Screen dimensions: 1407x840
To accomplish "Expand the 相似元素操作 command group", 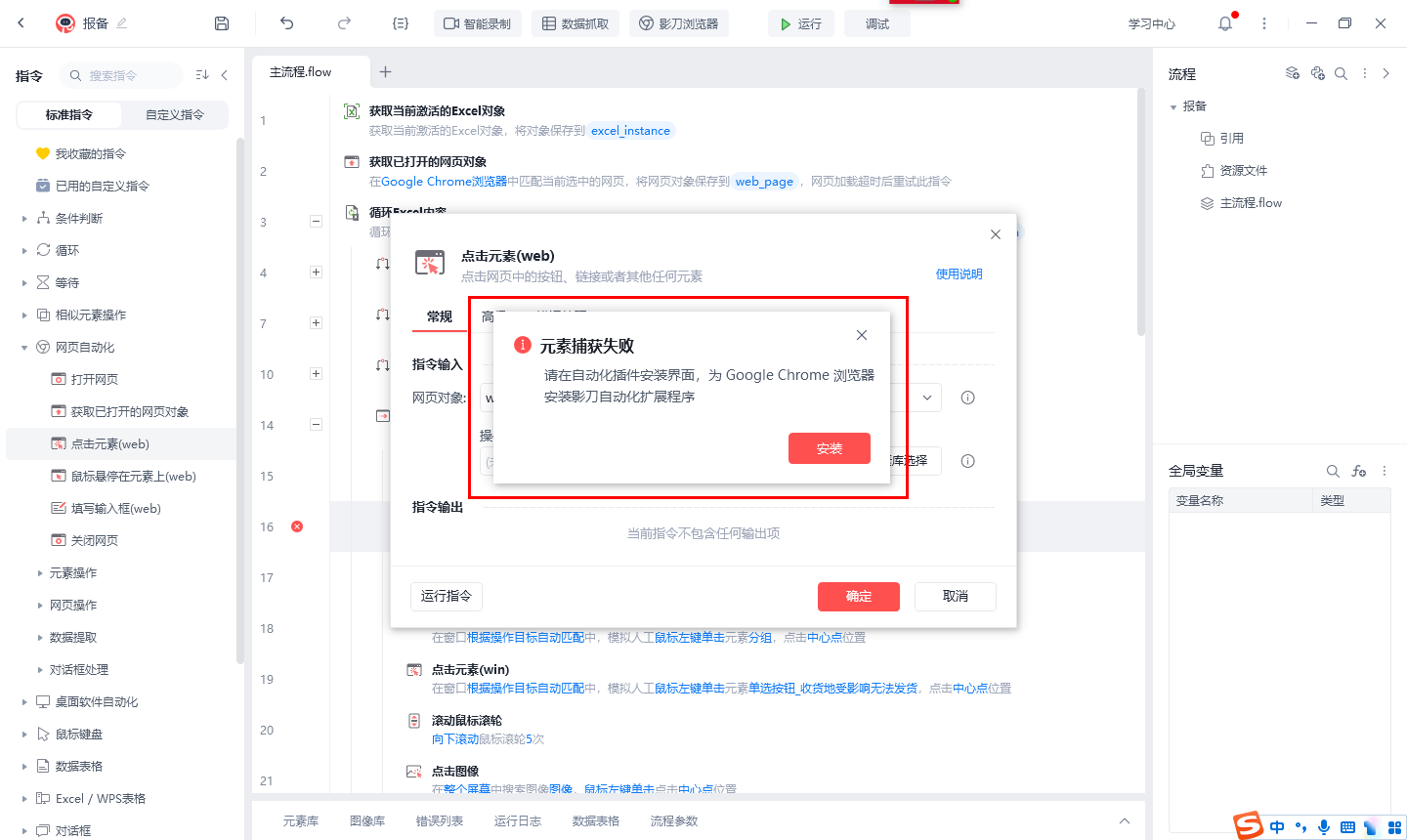I will coord(24,315).
